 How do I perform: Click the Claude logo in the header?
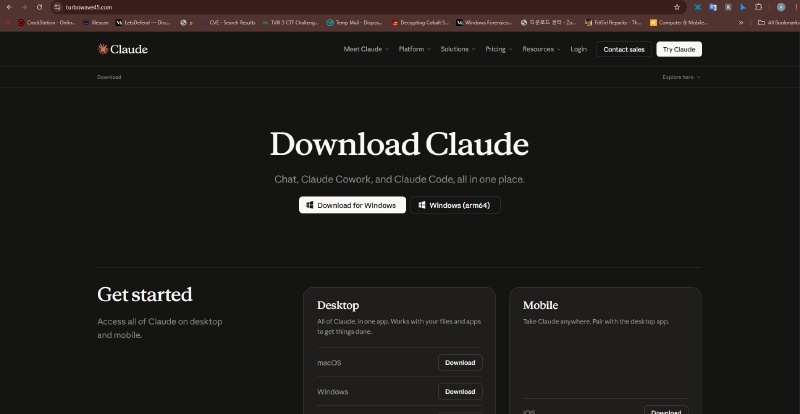[122, 49]
